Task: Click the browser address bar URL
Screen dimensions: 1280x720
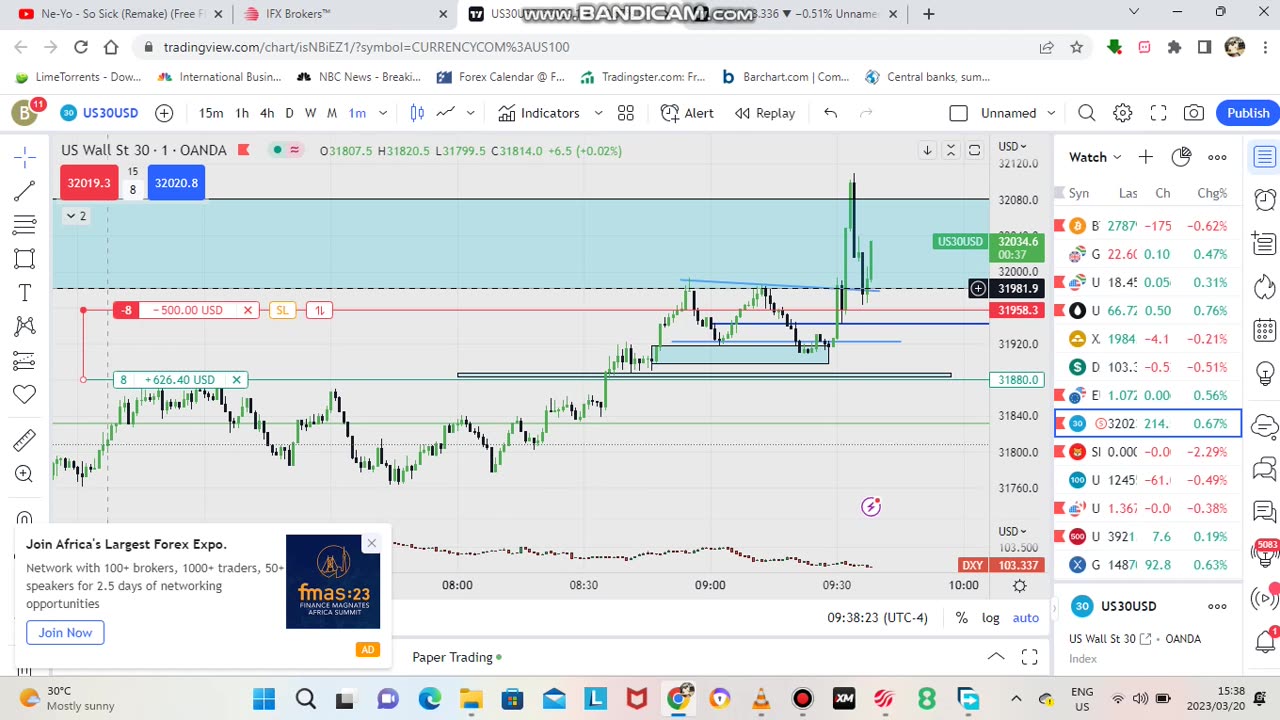Action: pyautogui.click(x=366, y=47)
